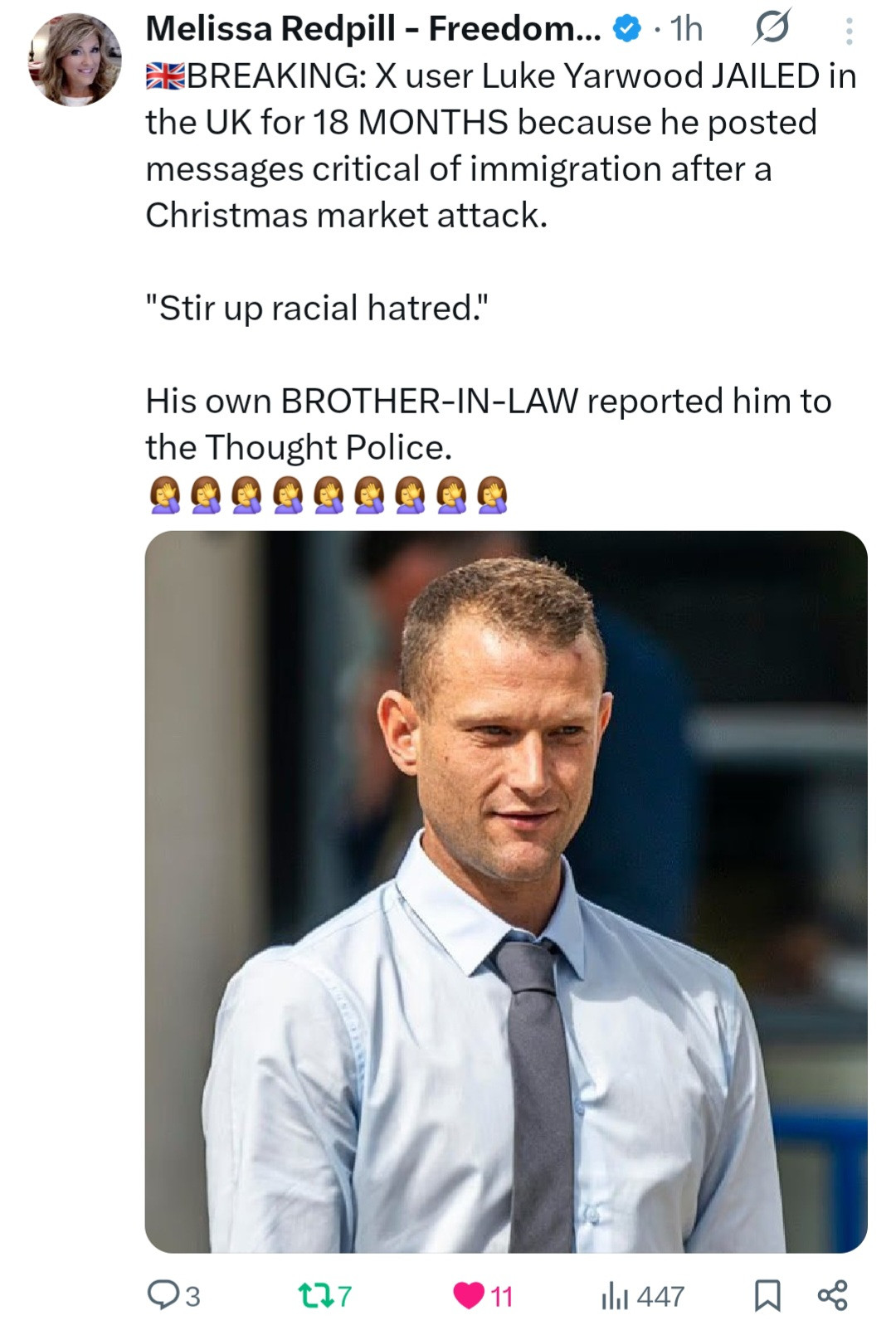
Task: Click the tweet text starting with BREAKING
Action: (498, 145)
